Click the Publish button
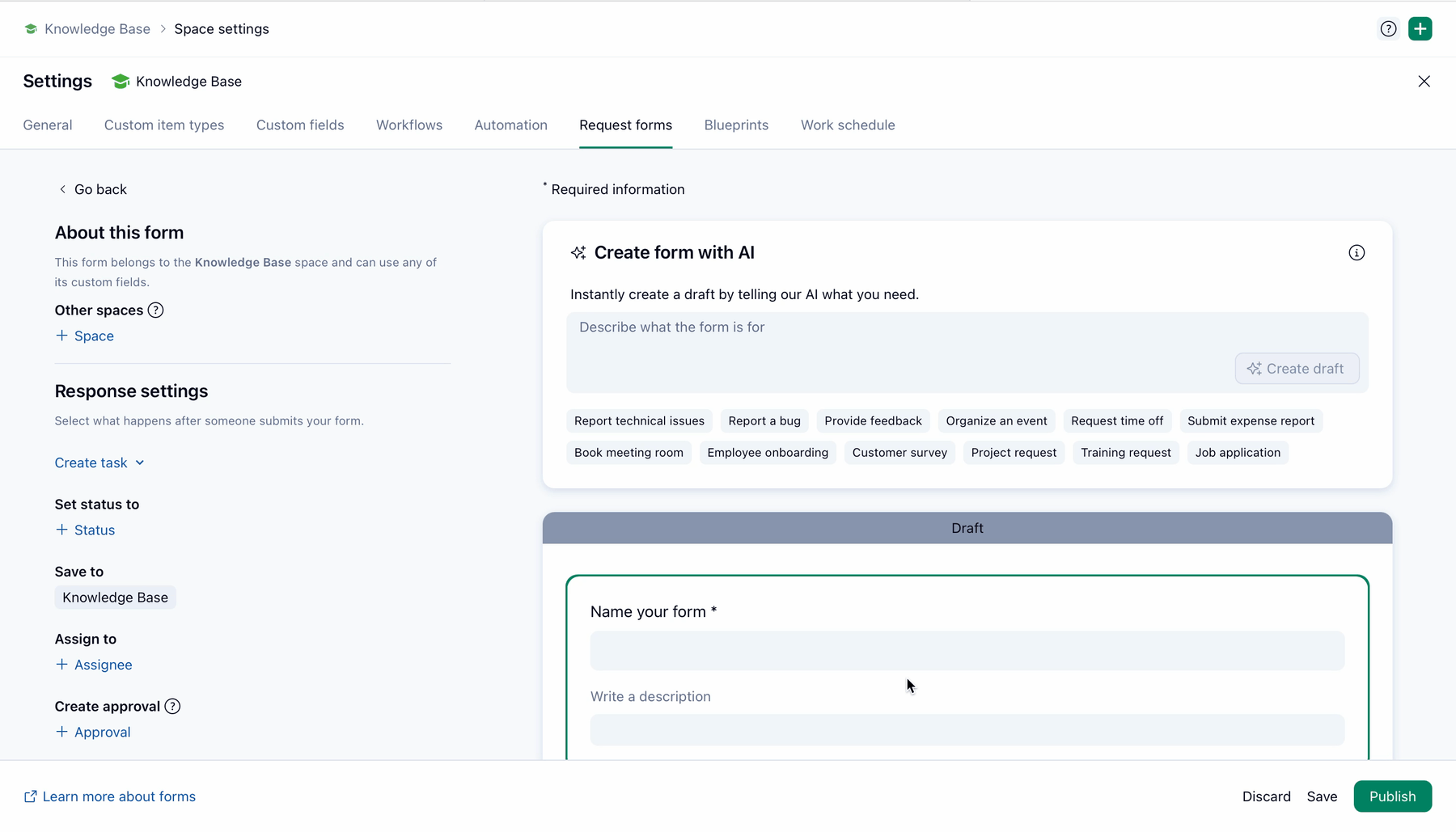Image resolution: width=1456 pixels, height=832 pixels. click(1392, 796)
